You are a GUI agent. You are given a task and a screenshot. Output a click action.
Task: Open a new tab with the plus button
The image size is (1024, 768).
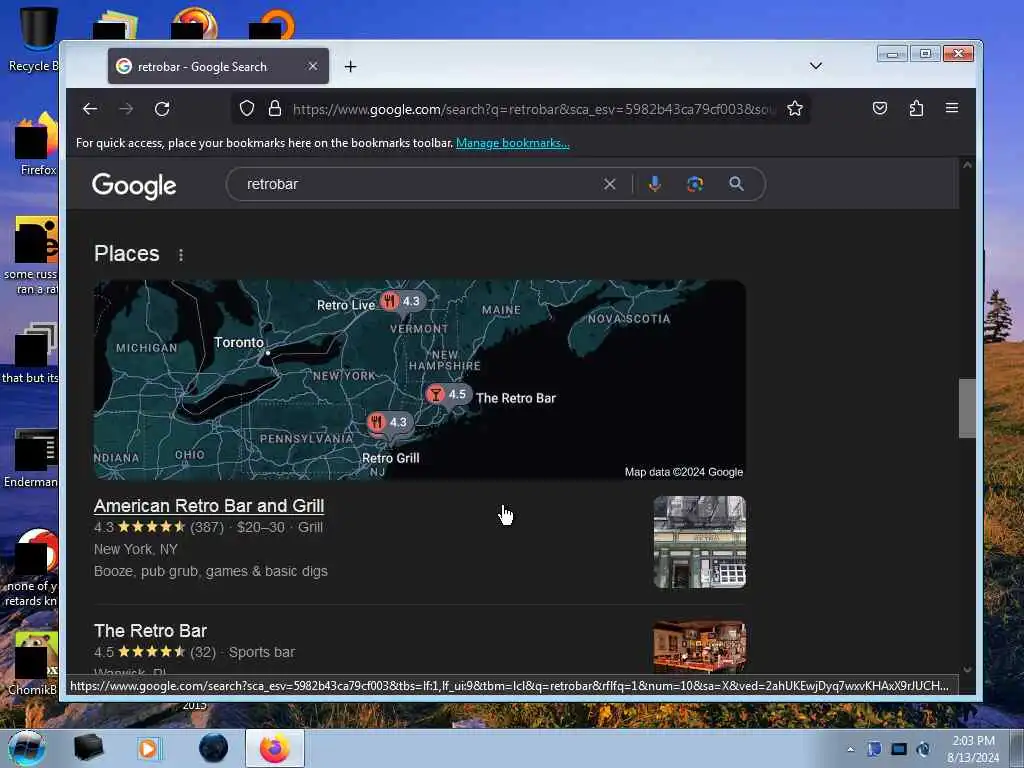pos(351,67)
